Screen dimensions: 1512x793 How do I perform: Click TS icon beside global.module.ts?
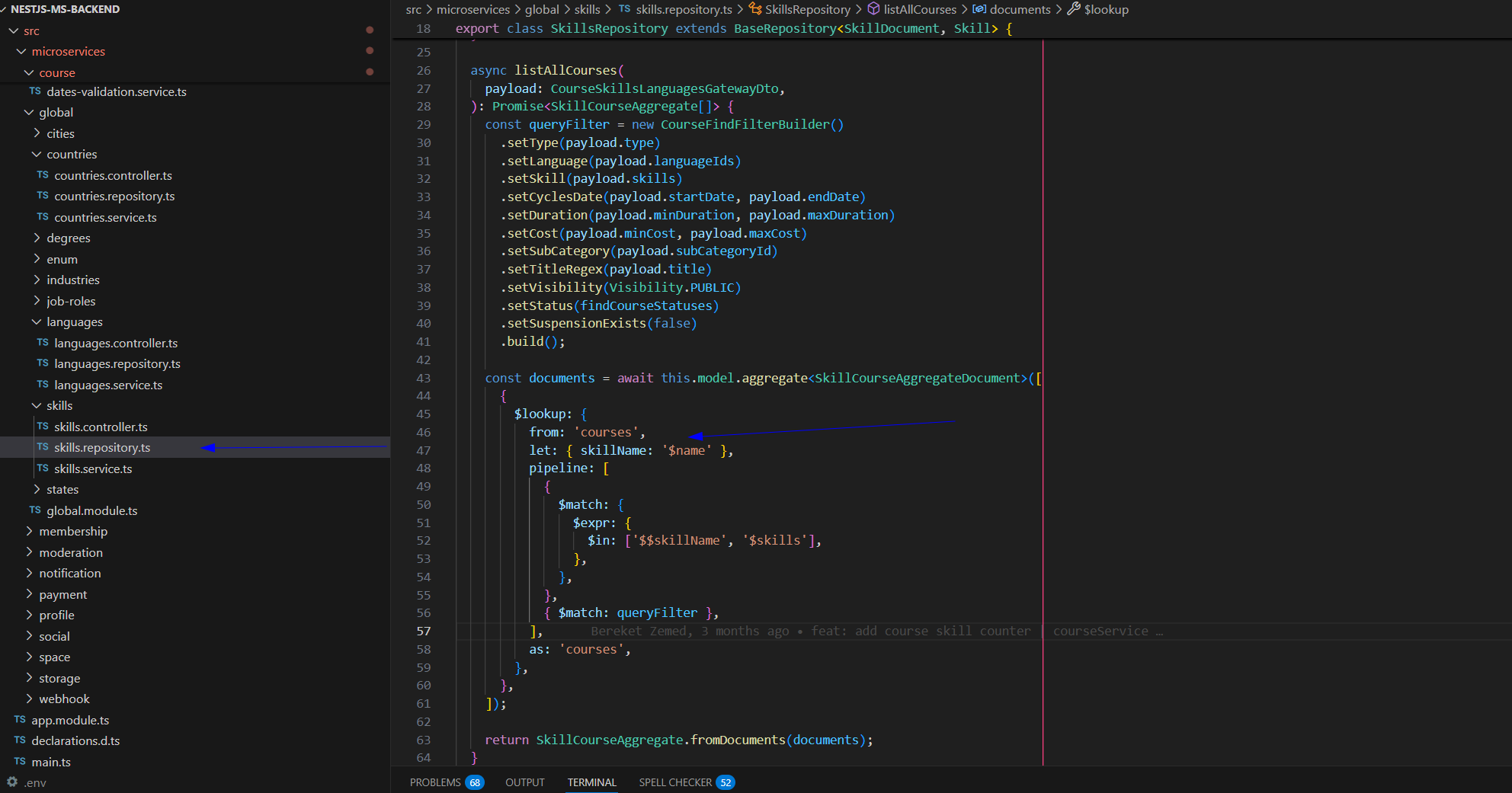tap(35, 510)
